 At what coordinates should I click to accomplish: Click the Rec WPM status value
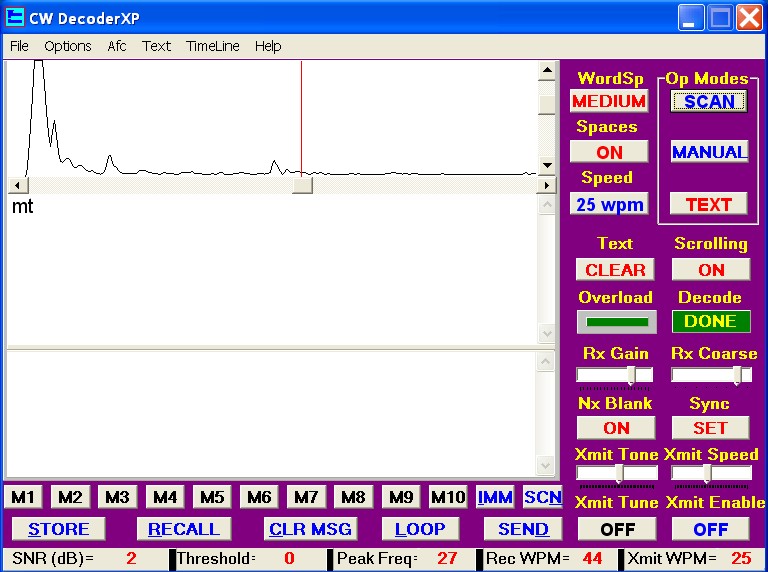tap(592, 558)
